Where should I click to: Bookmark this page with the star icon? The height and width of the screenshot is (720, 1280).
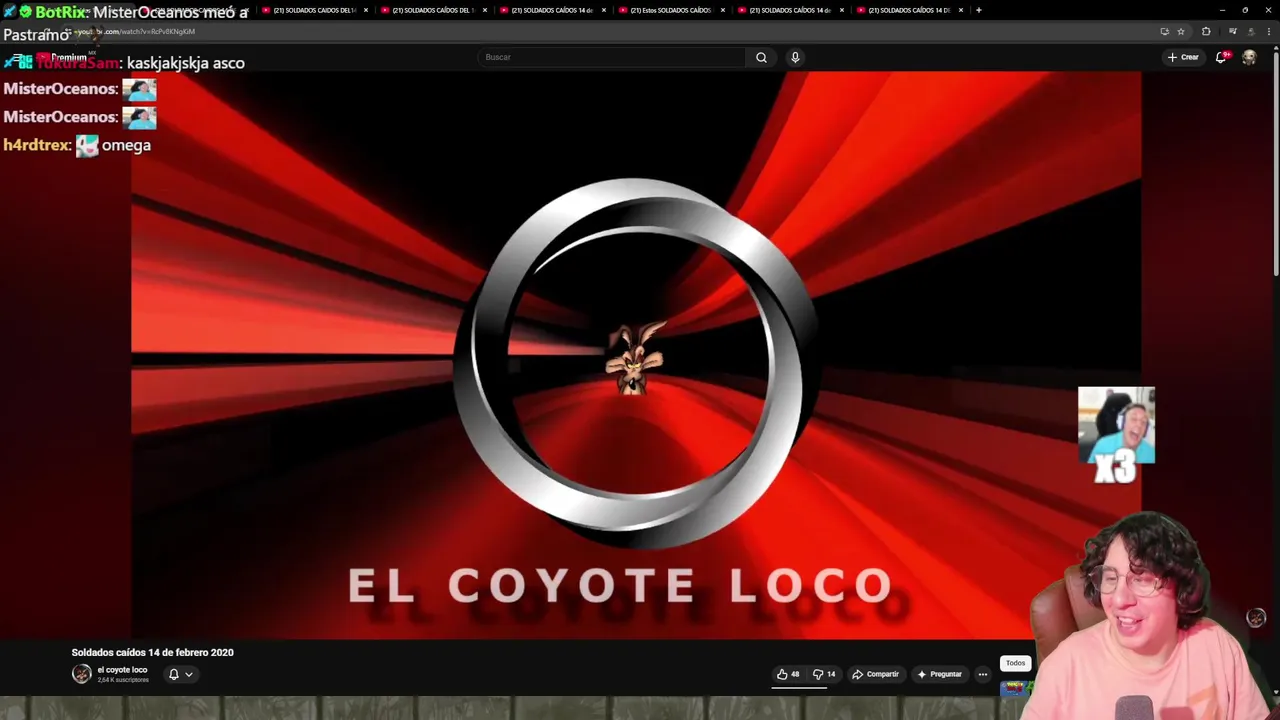(1180, 31)
